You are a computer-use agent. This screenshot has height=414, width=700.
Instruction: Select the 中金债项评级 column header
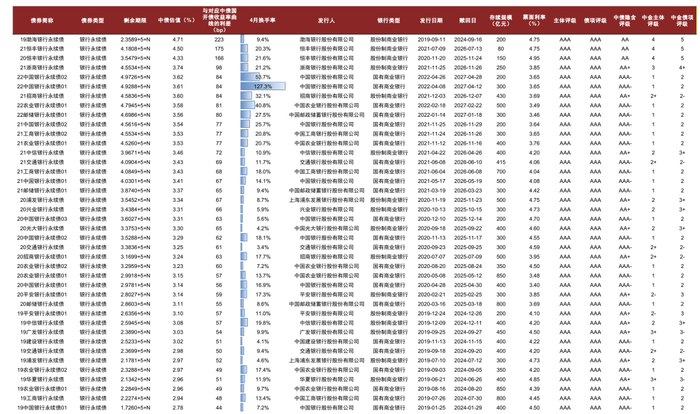(682, 21)
